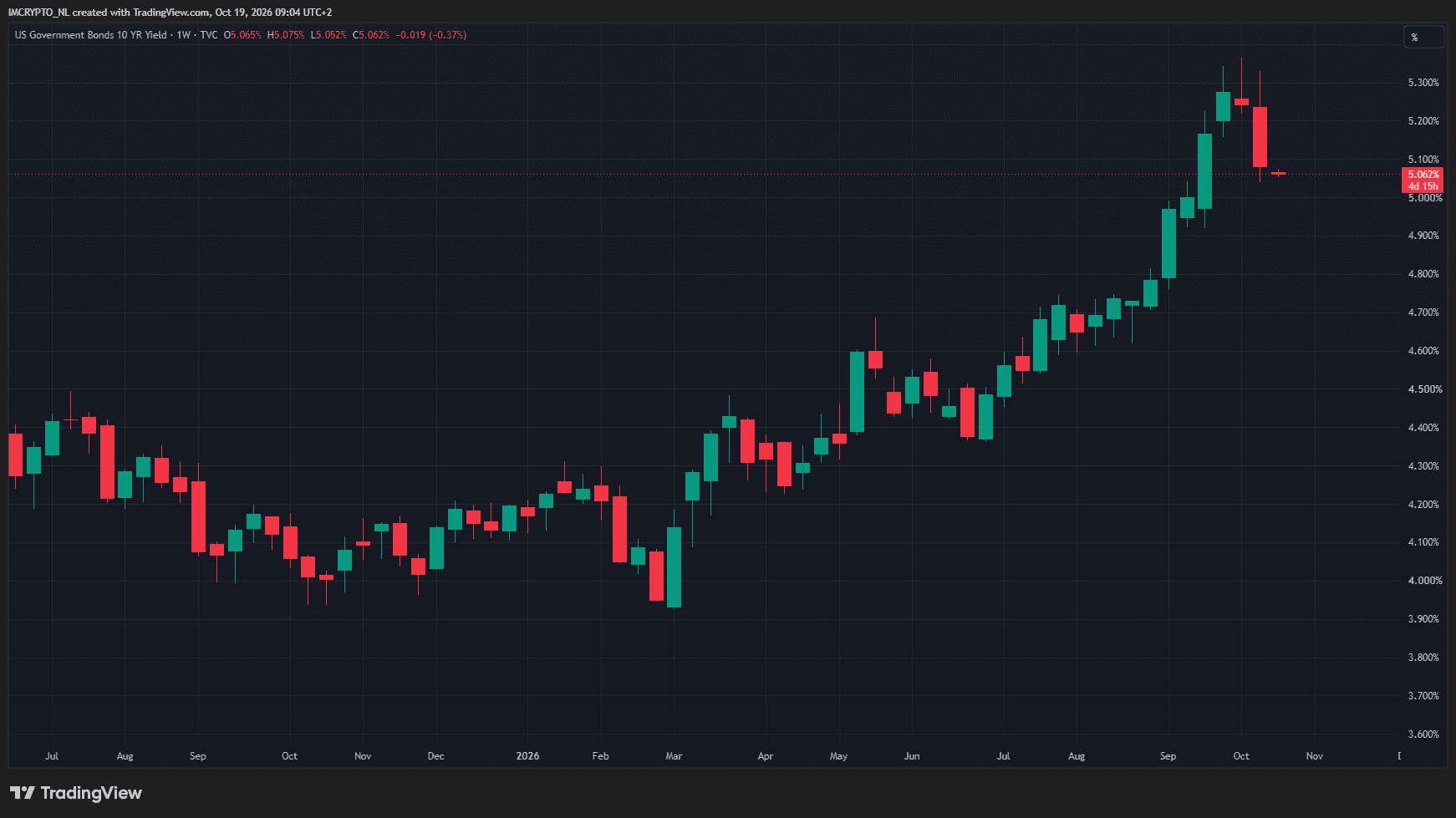Viewport: 1456px width, 818px height.
Task: Click the TradingView logo icon
Action: coord(23,792)
